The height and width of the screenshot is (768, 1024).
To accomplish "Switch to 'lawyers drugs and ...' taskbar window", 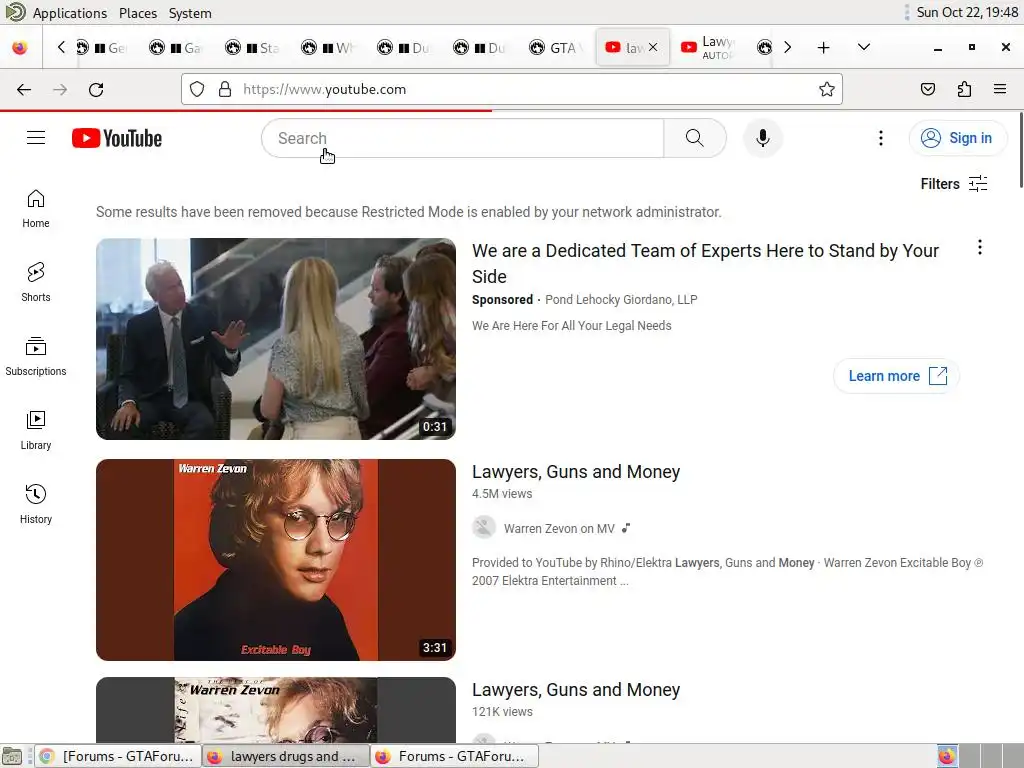I will [x=286, y=756].
